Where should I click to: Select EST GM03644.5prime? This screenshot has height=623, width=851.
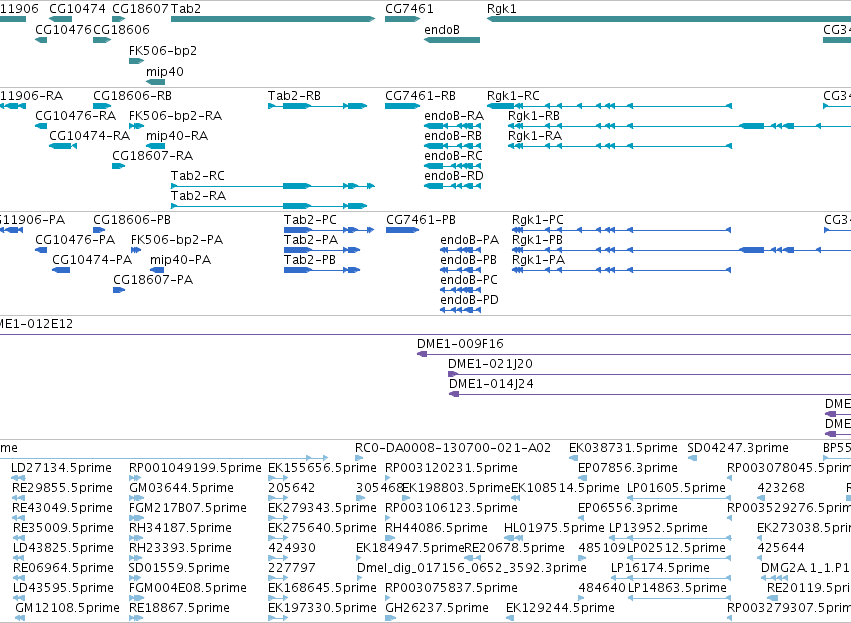[136, 498]
